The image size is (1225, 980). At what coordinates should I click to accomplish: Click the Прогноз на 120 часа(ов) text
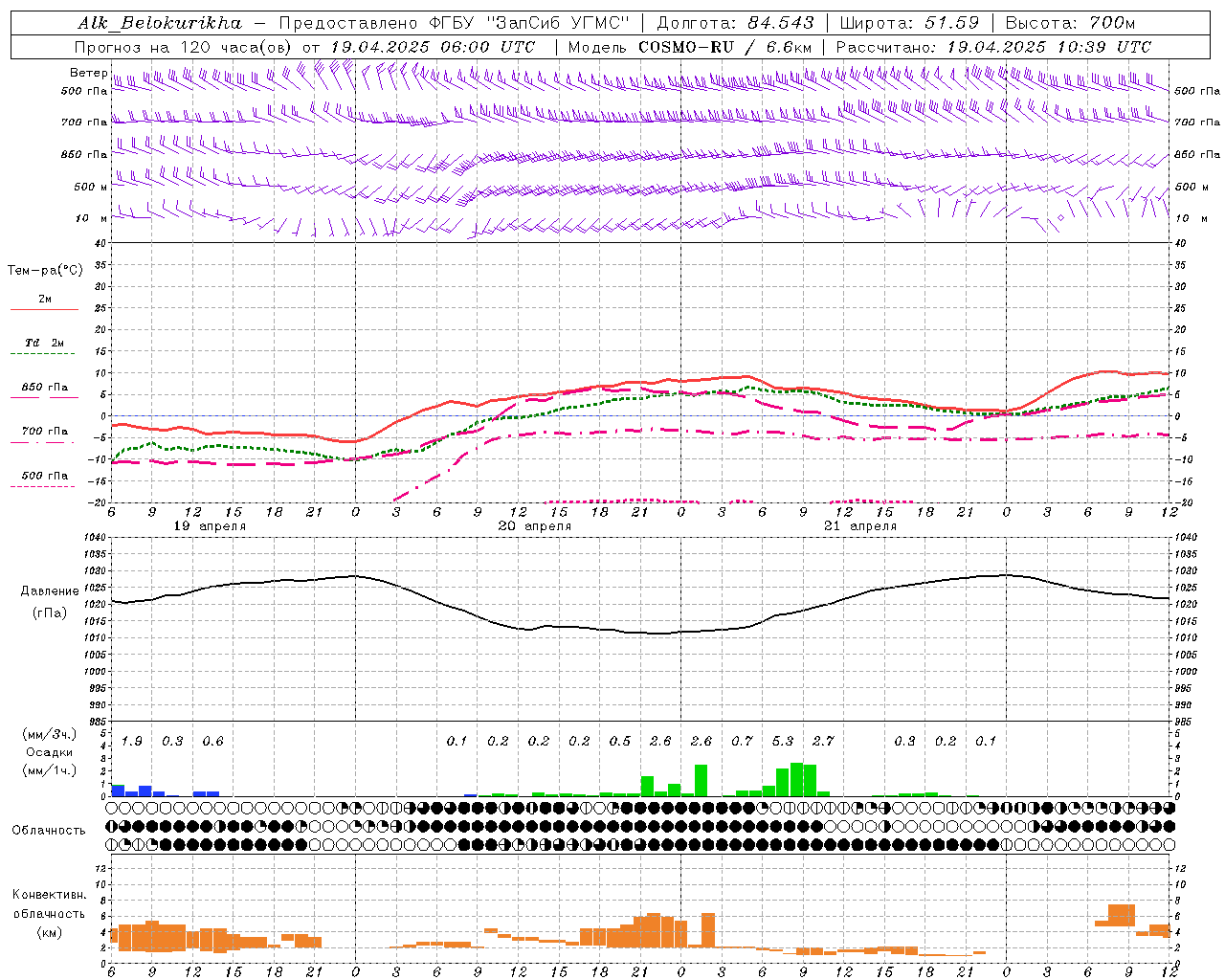(x=184, y=47)
